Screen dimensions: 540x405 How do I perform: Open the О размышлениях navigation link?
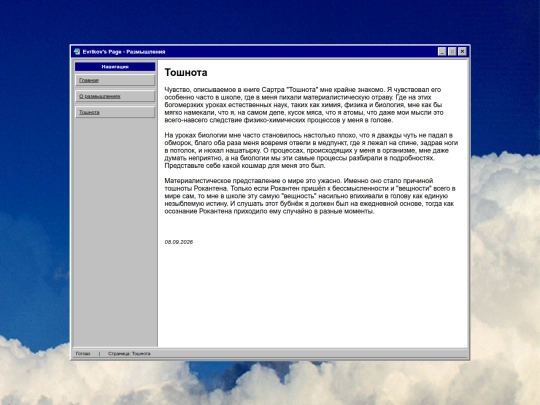(115, 96)
